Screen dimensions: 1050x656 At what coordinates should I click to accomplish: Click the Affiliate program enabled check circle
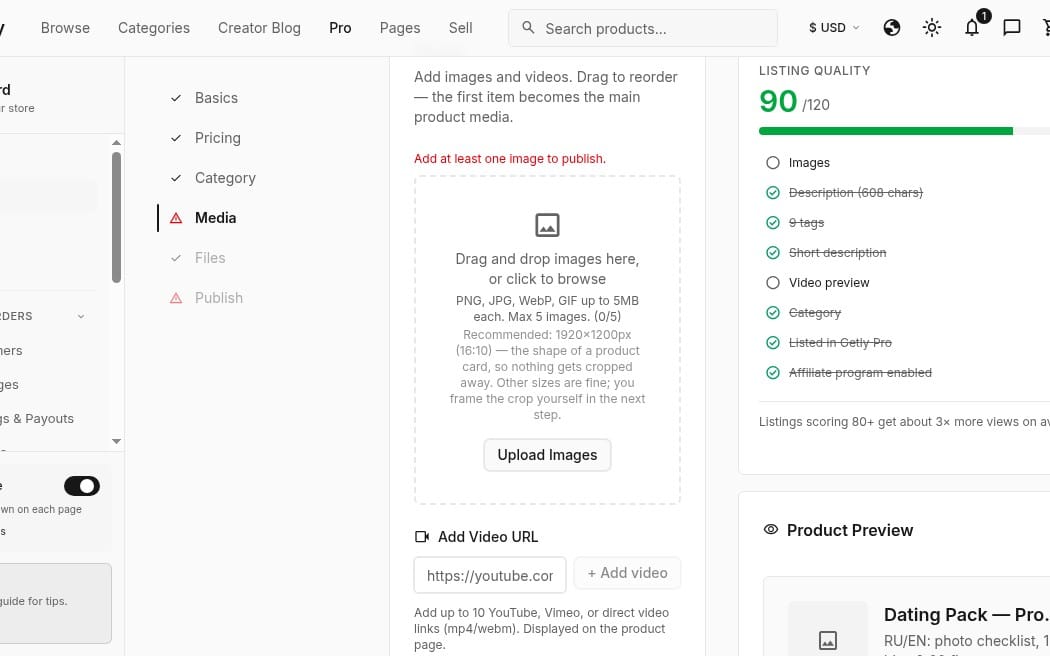(773, 373)
